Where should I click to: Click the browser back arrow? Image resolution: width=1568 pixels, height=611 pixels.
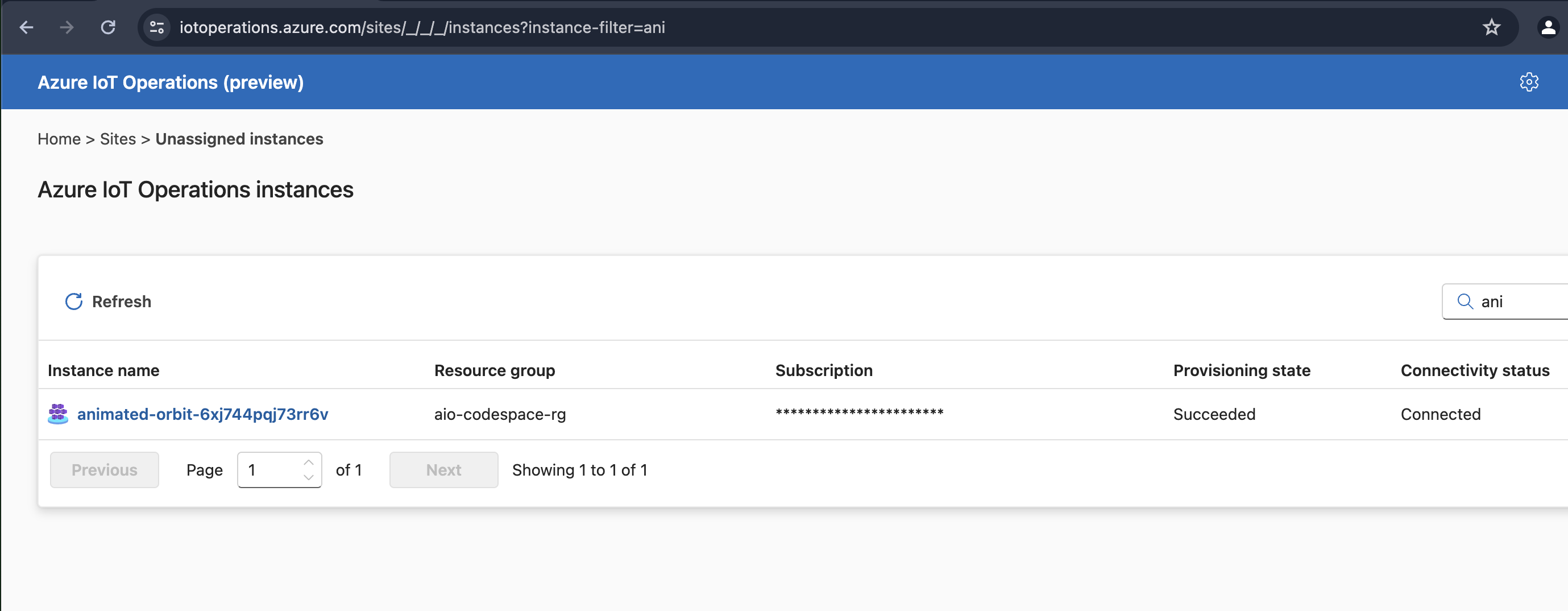click(26, 27)
